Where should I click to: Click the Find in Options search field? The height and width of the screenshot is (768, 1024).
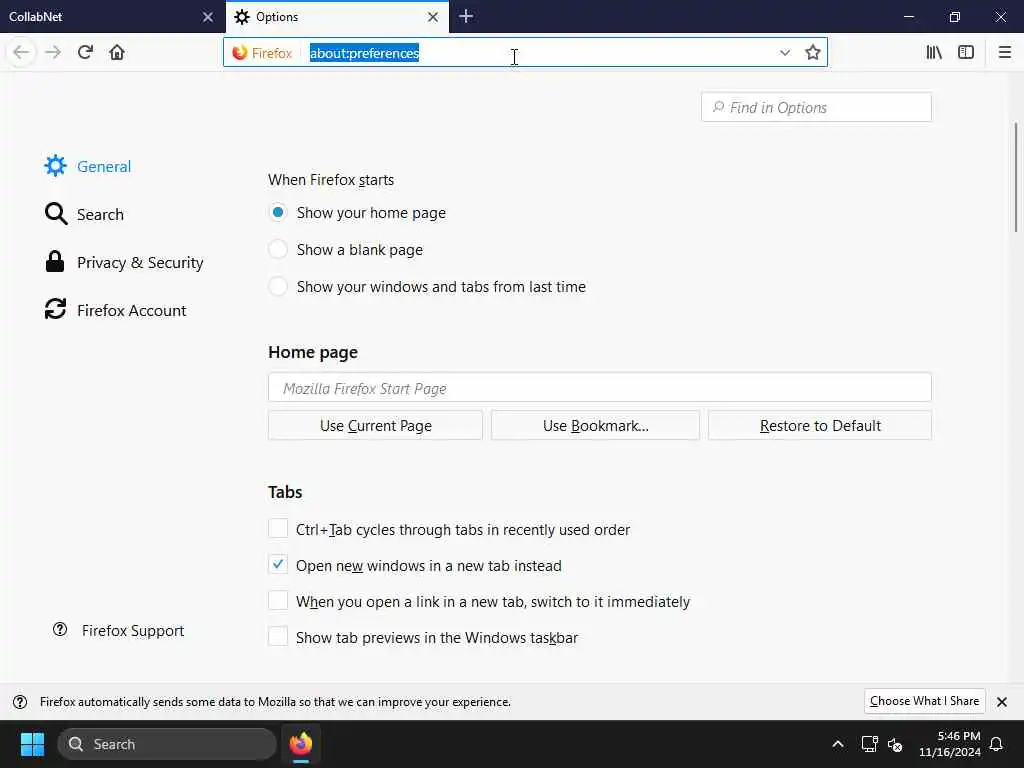coord(816,107)
